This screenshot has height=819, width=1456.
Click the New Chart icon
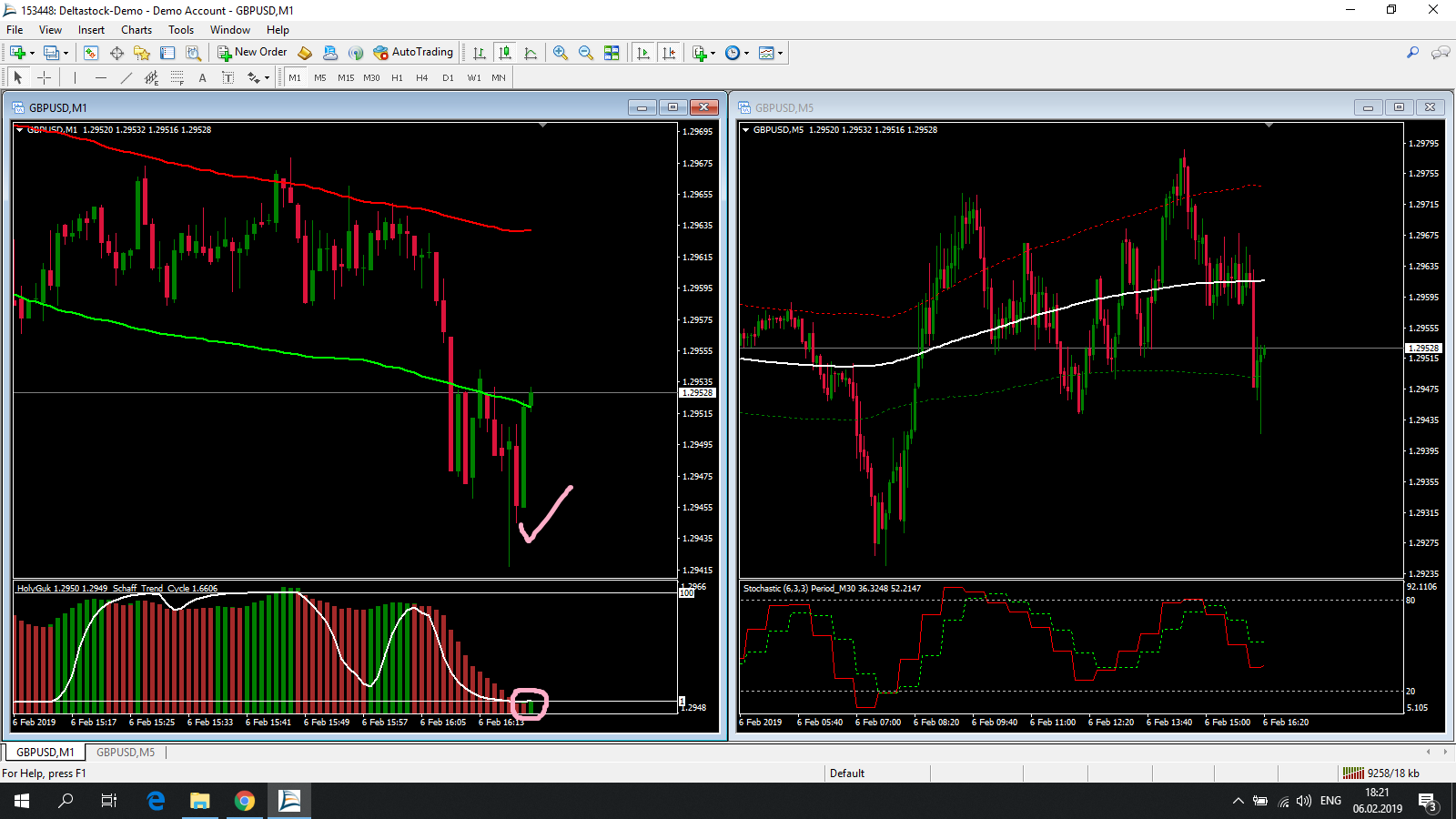(x=17, y=53)
